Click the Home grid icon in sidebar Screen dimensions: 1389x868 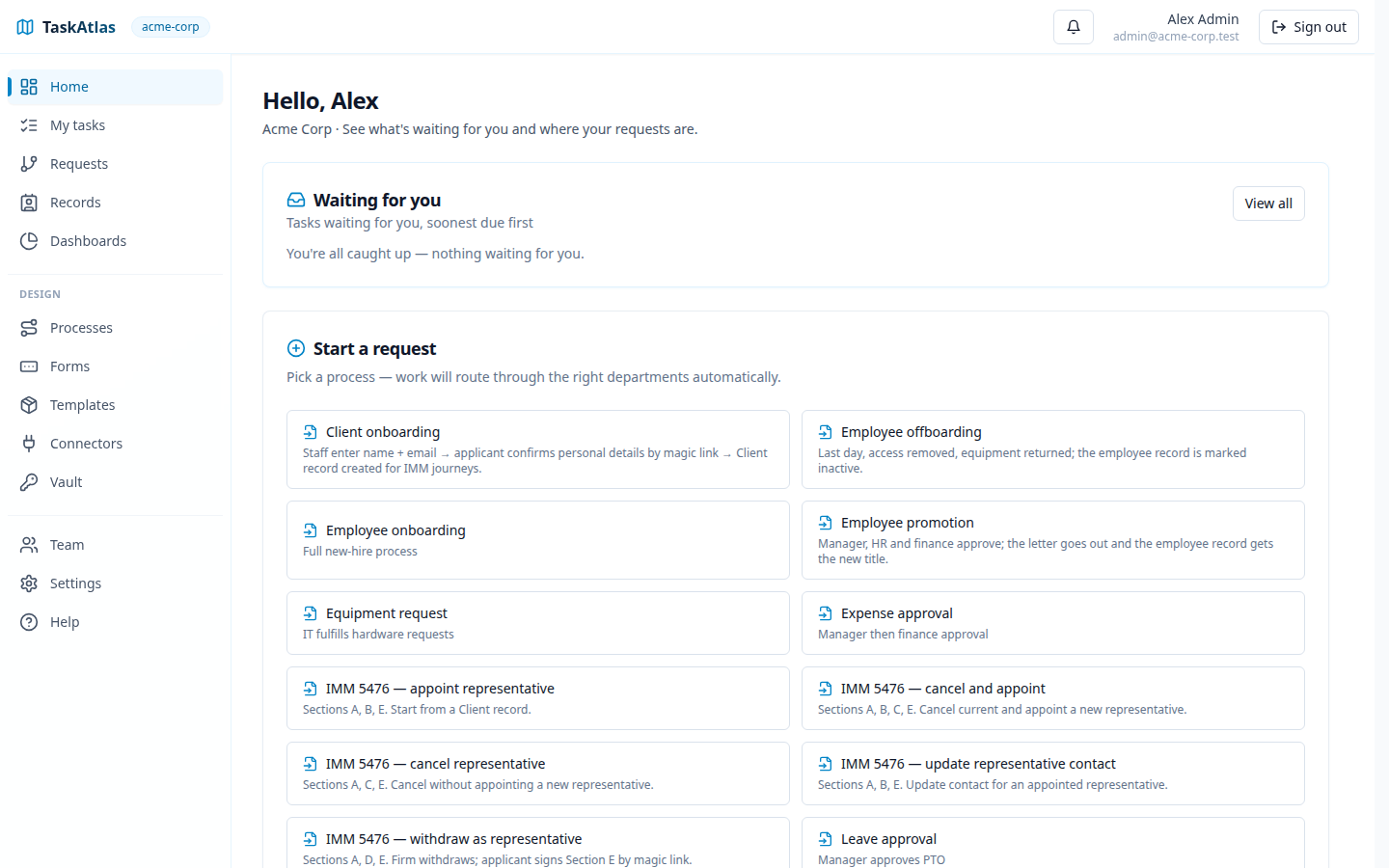(x=29, y=87)
